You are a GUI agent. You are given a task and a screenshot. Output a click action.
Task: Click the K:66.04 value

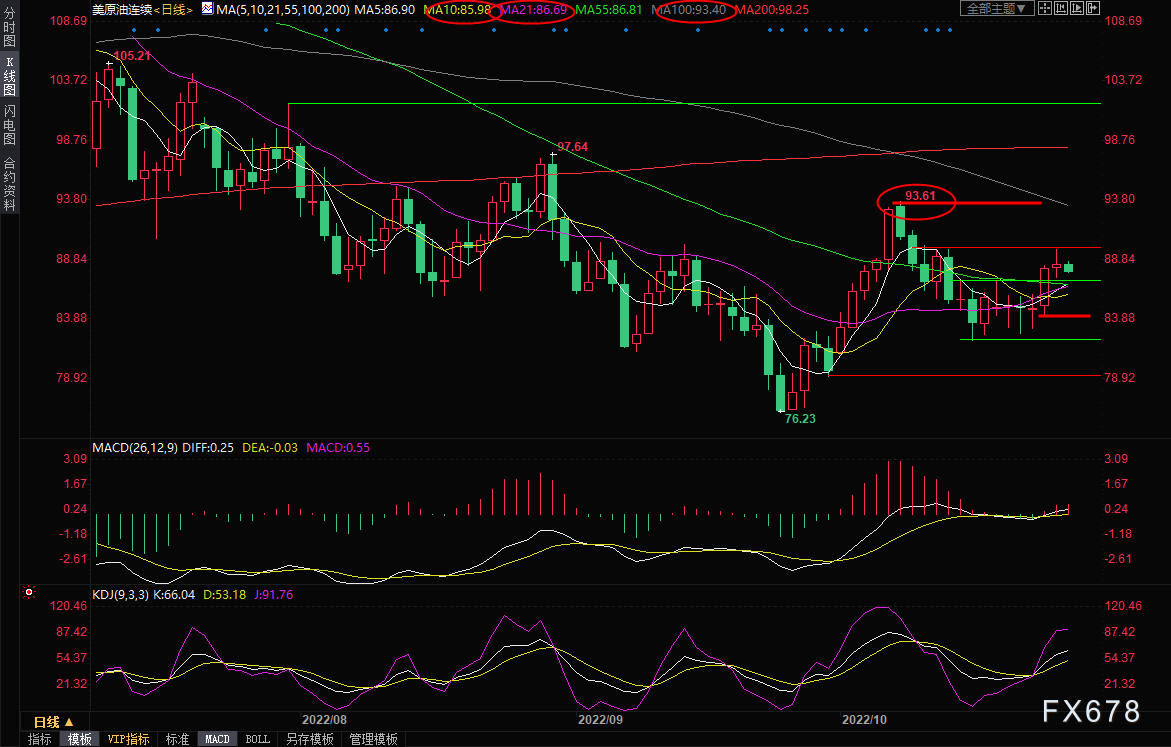tap(174, 595)
